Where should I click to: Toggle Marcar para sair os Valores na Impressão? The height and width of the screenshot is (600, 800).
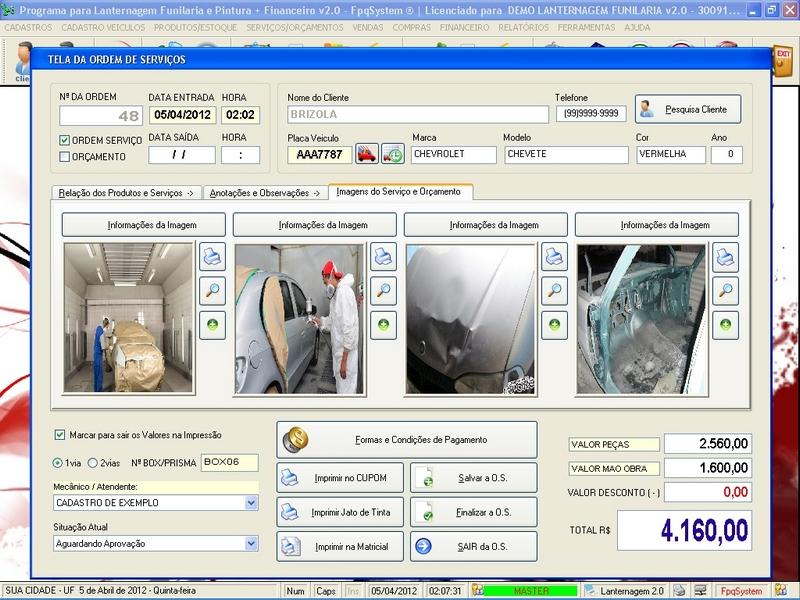[60, 435]
